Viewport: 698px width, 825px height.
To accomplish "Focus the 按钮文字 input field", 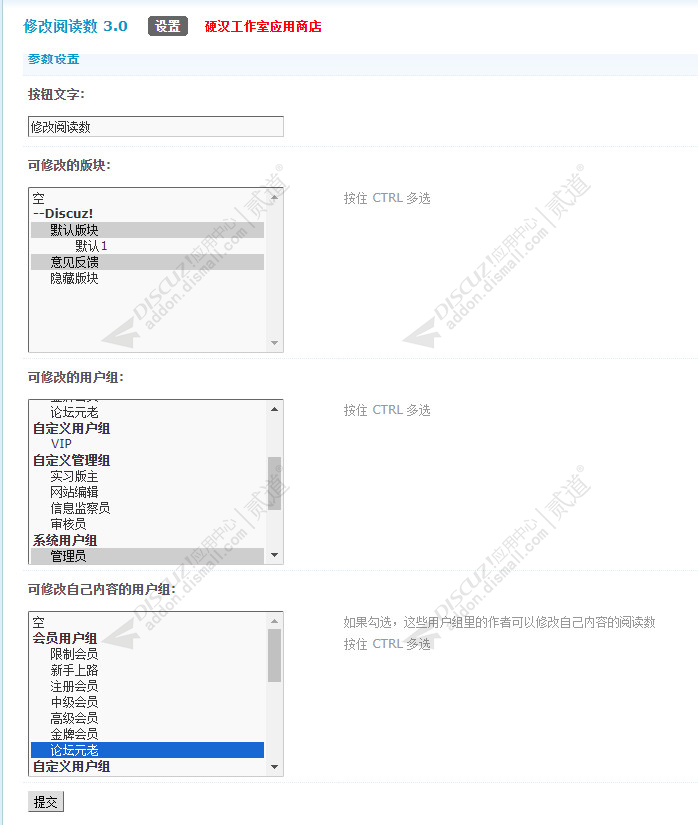I will tap(156, 127).
